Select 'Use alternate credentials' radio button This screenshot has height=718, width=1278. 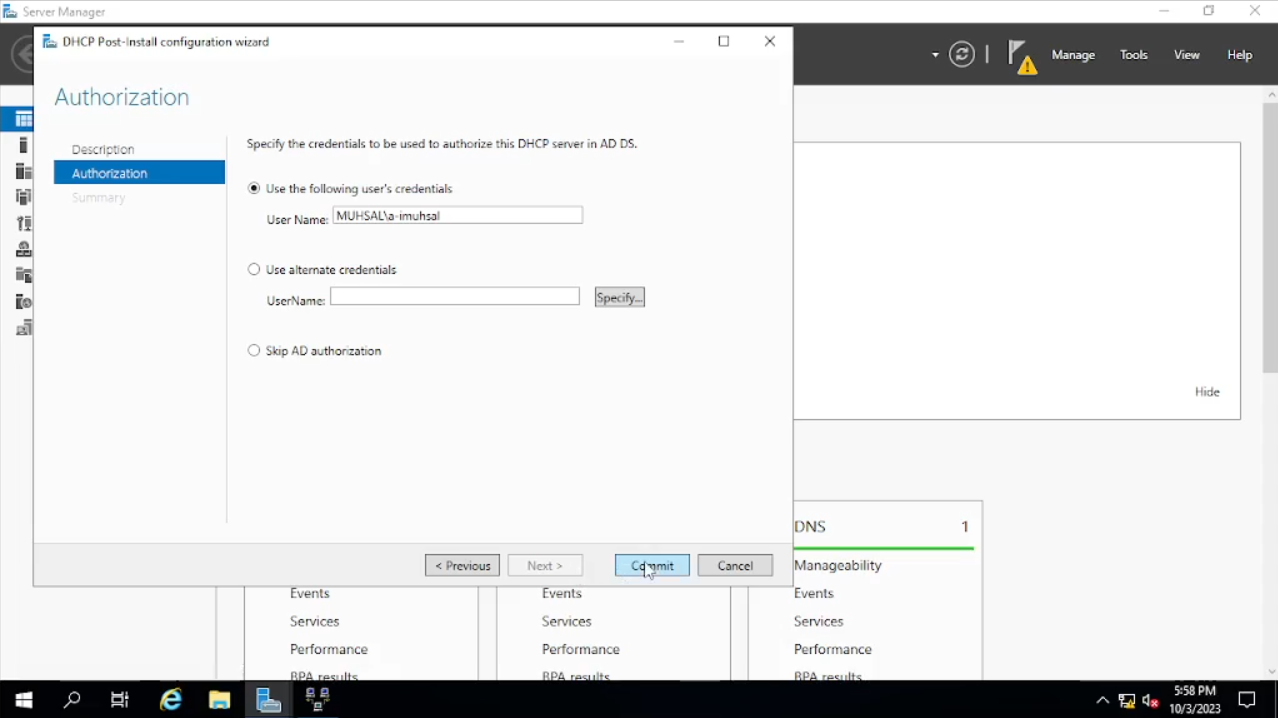254,269
